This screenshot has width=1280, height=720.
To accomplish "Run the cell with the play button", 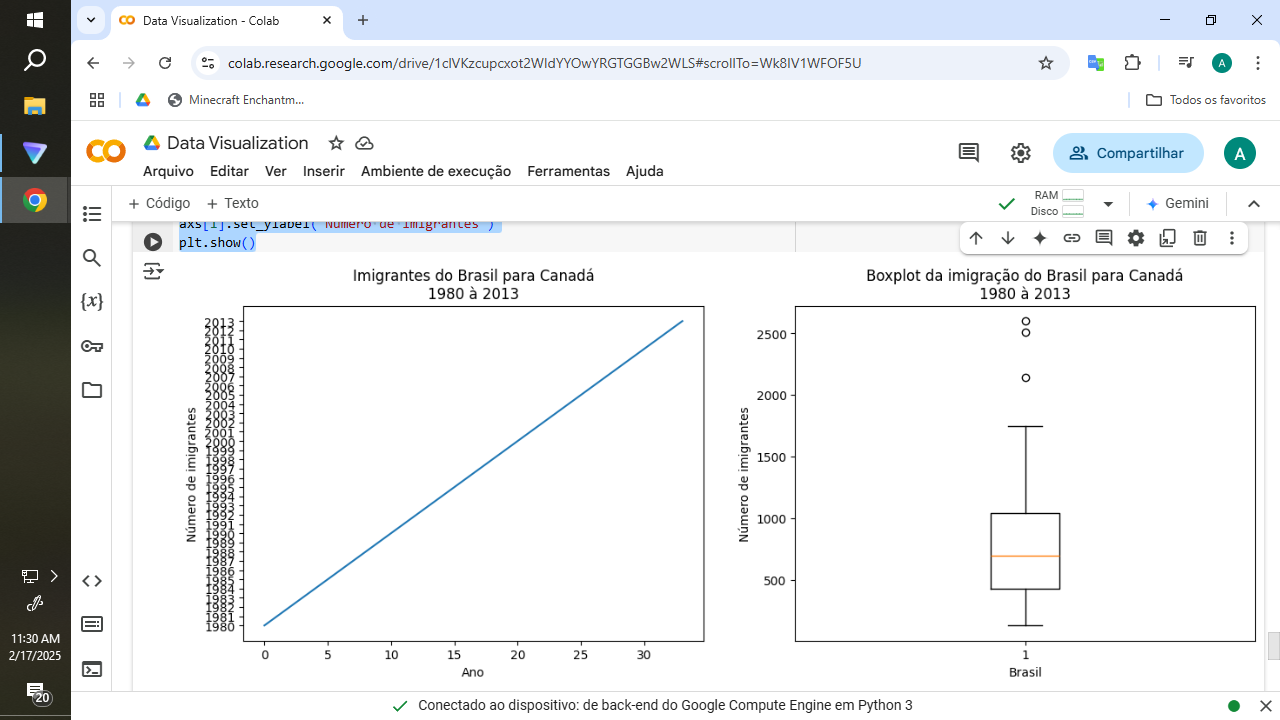I will (x=152, y=242).
